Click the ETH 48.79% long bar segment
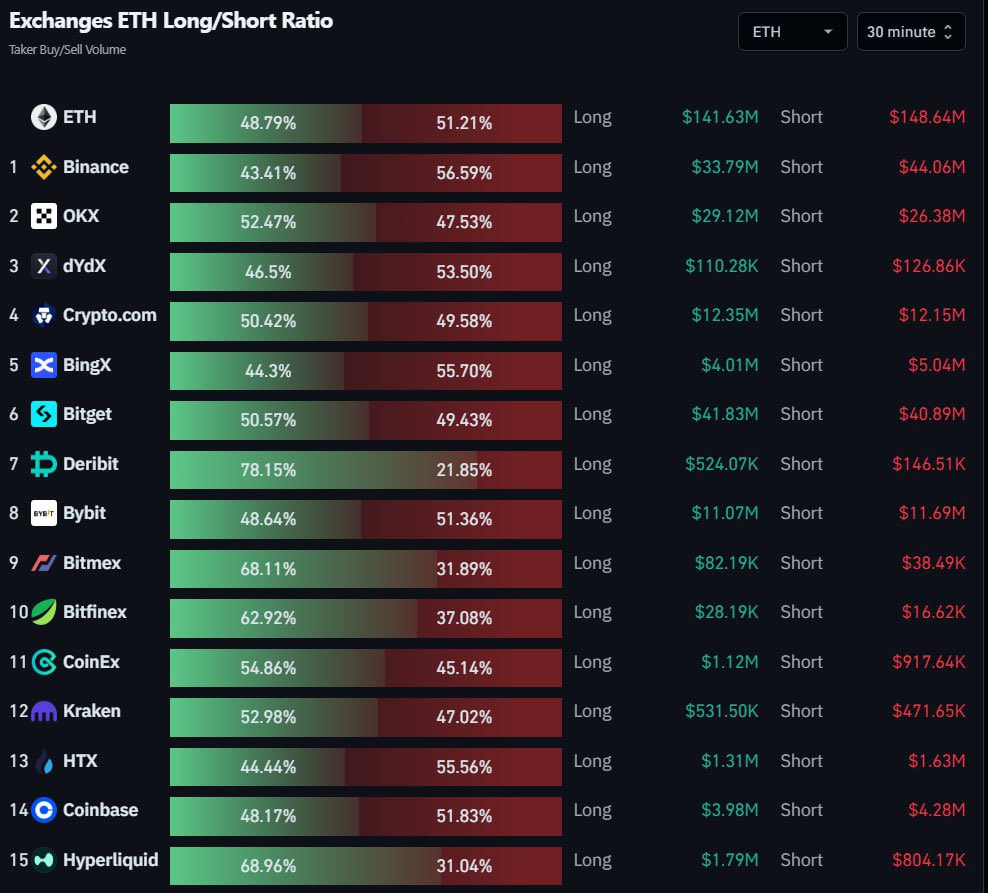Screen dimensions: 988x893 pos(266,123)
